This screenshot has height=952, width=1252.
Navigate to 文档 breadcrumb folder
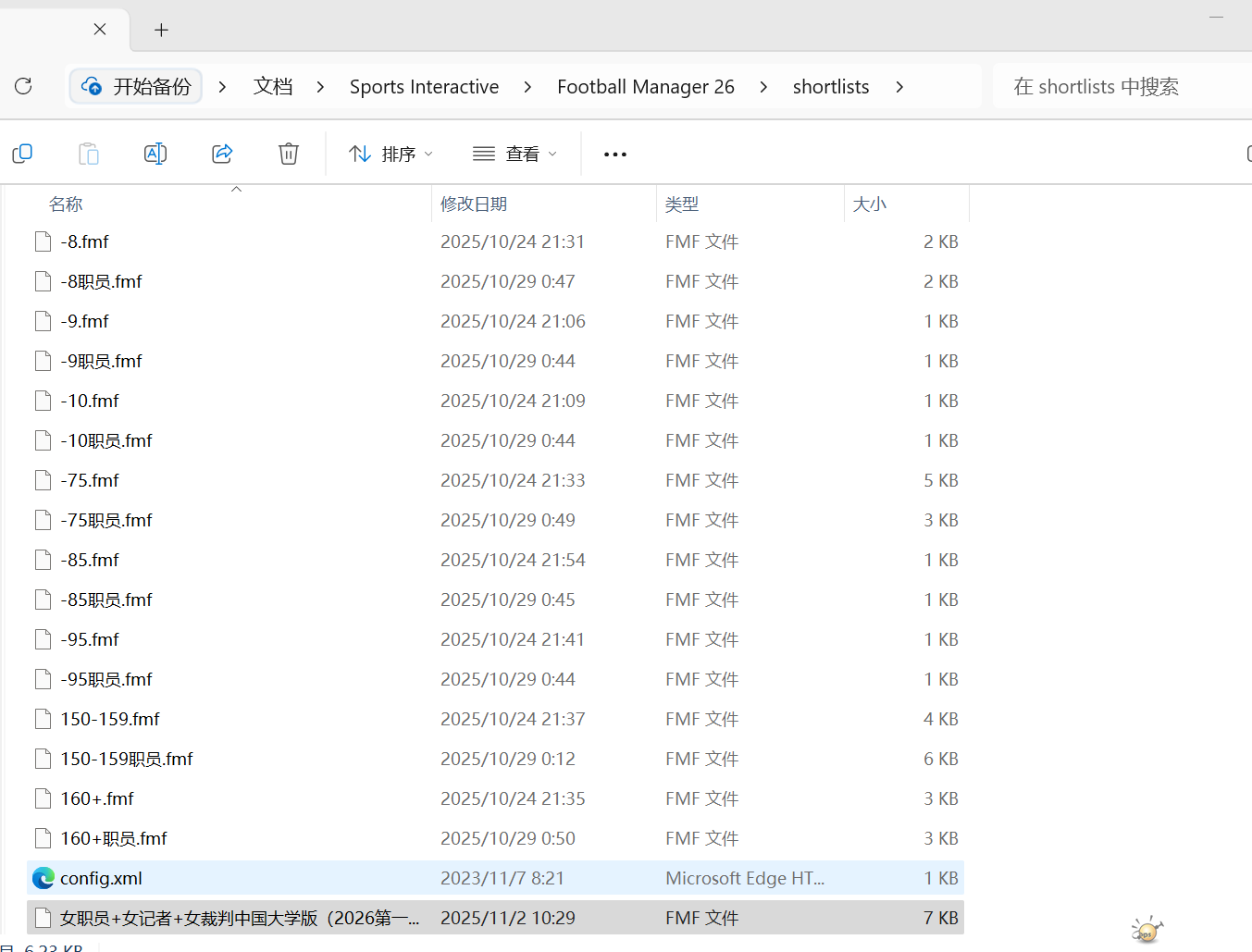[x=273, y=87]
